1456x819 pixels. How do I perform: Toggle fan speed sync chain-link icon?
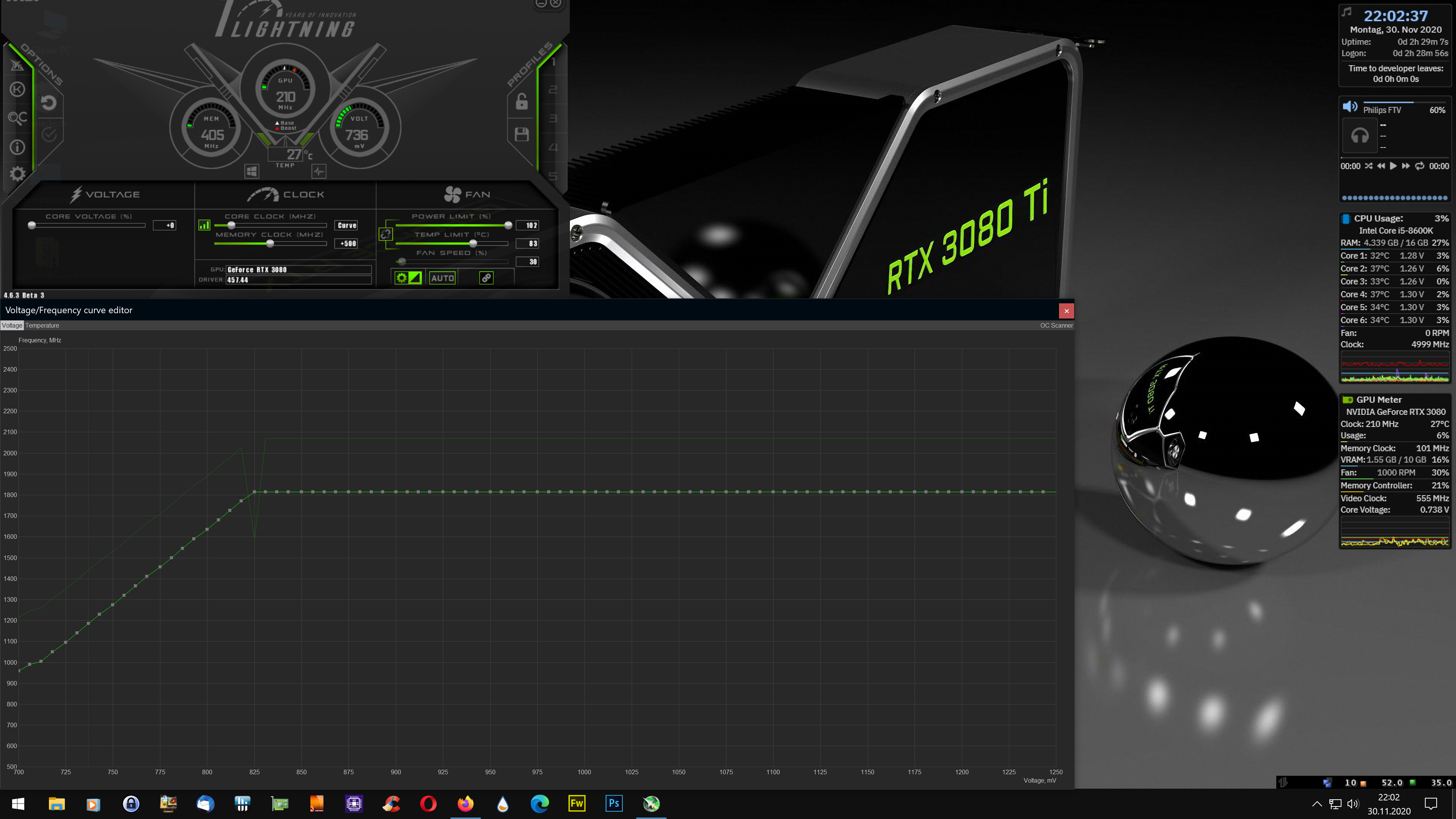pyautogui.click(x=486, y=278)
